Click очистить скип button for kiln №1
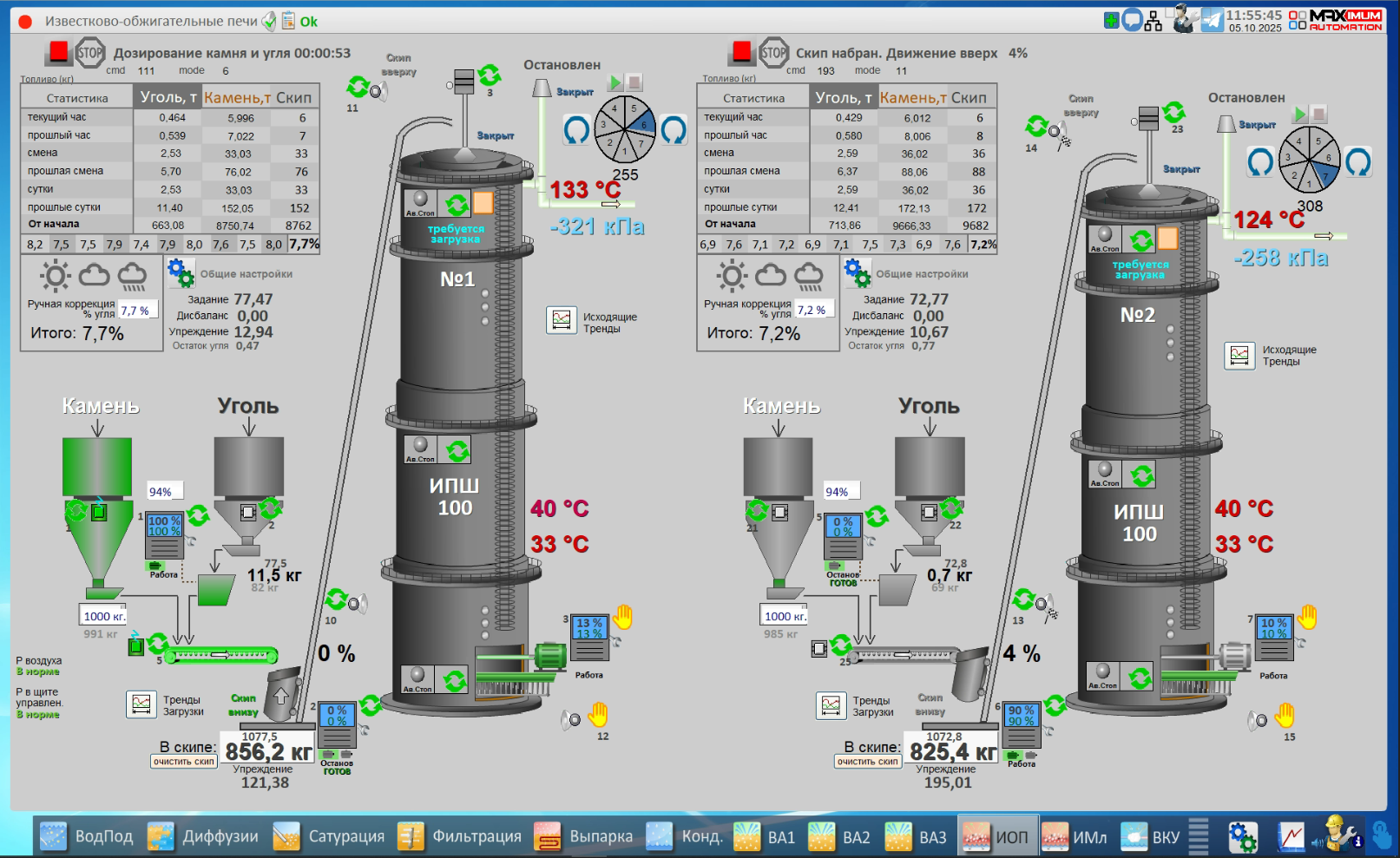 pos(184,762)
